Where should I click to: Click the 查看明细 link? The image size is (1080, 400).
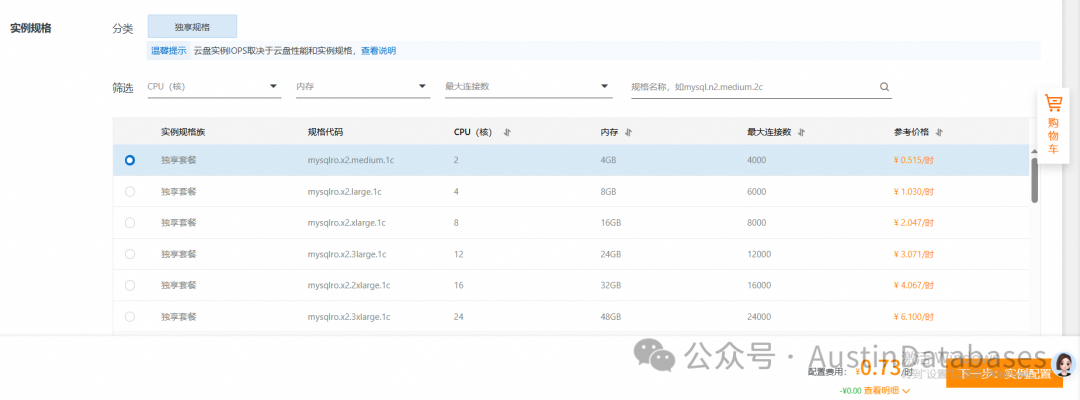[x=882, y=391]
